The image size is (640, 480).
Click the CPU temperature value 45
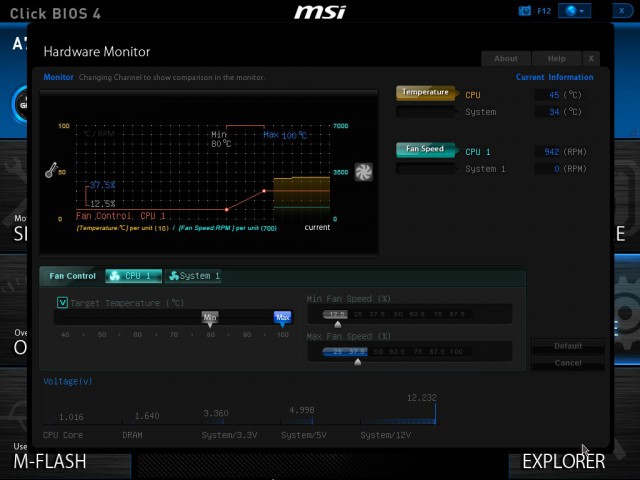[554, 95]
